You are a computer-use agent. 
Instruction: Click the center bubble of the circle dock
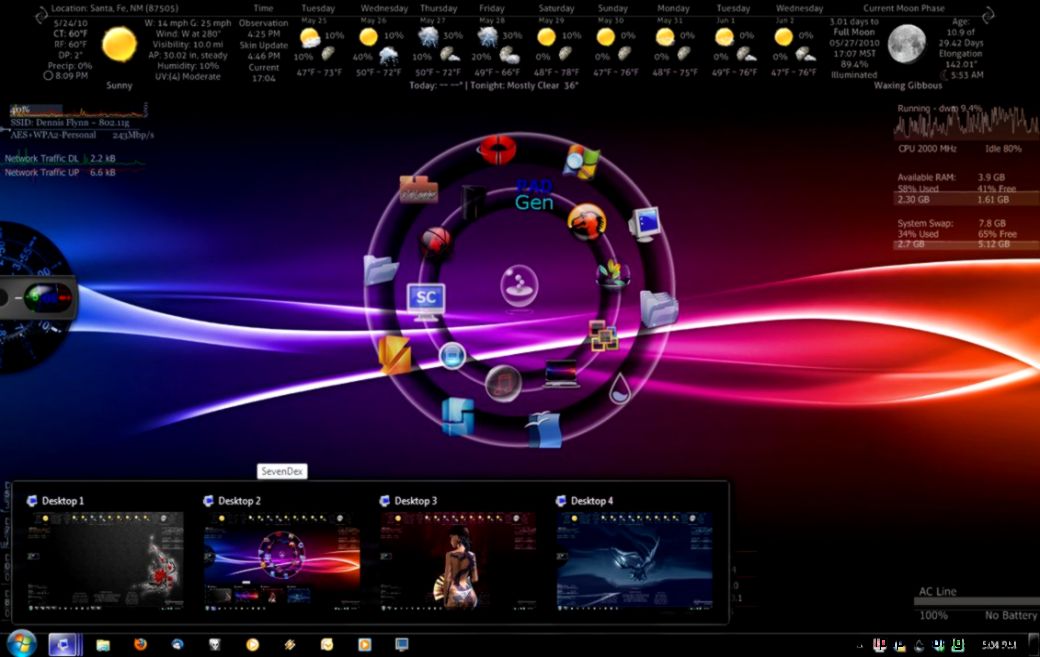518,287
